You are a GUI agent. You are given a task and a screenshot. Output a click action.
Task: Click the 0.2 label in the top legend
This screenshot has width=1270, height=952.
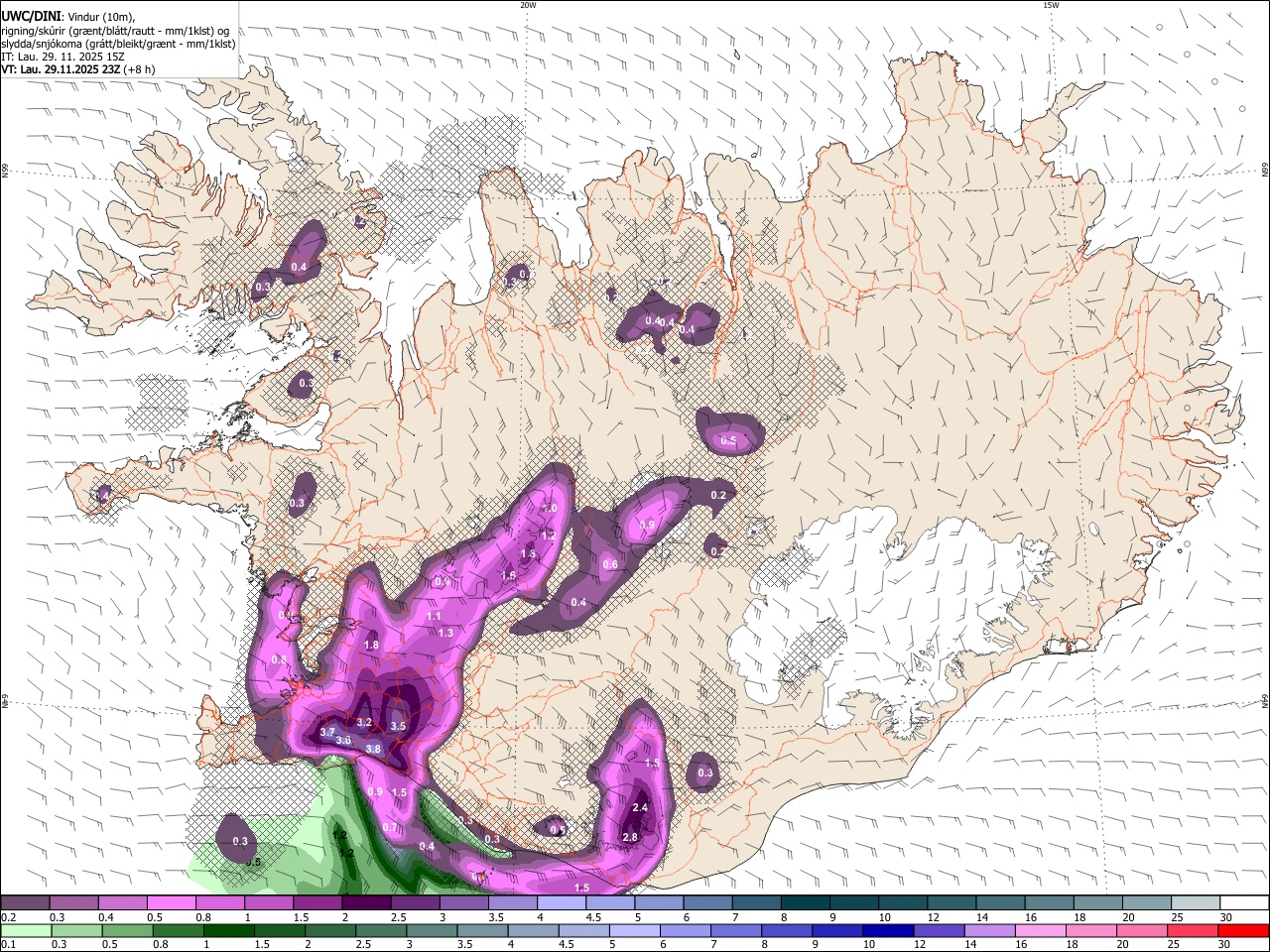tap(9, 917)
